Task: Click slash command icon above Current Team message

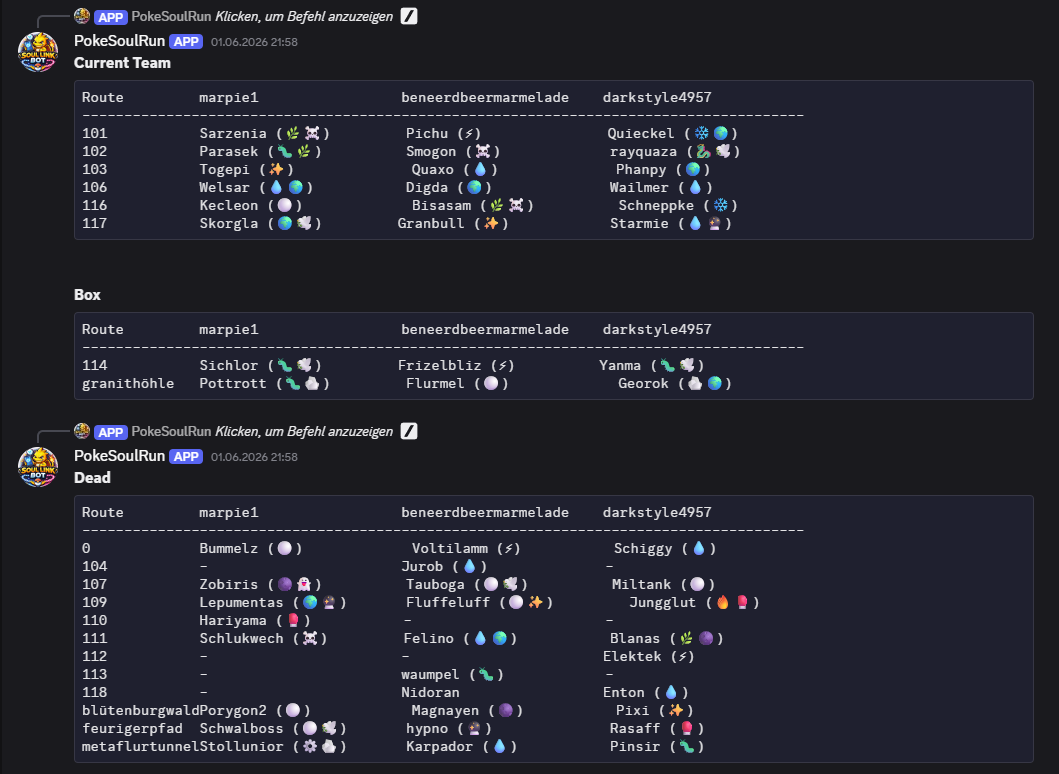Action: (x=409, y=16)
